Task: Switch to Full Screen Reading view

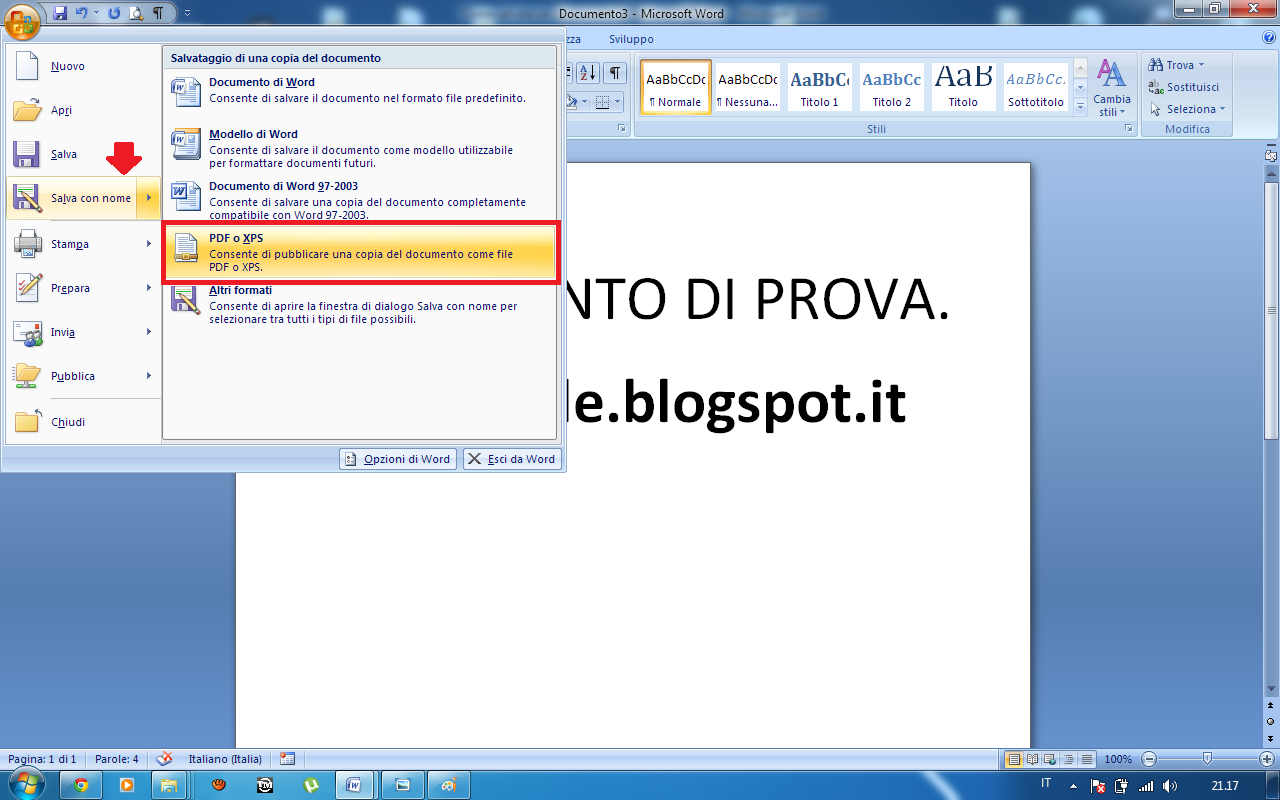Action: 1032,759
